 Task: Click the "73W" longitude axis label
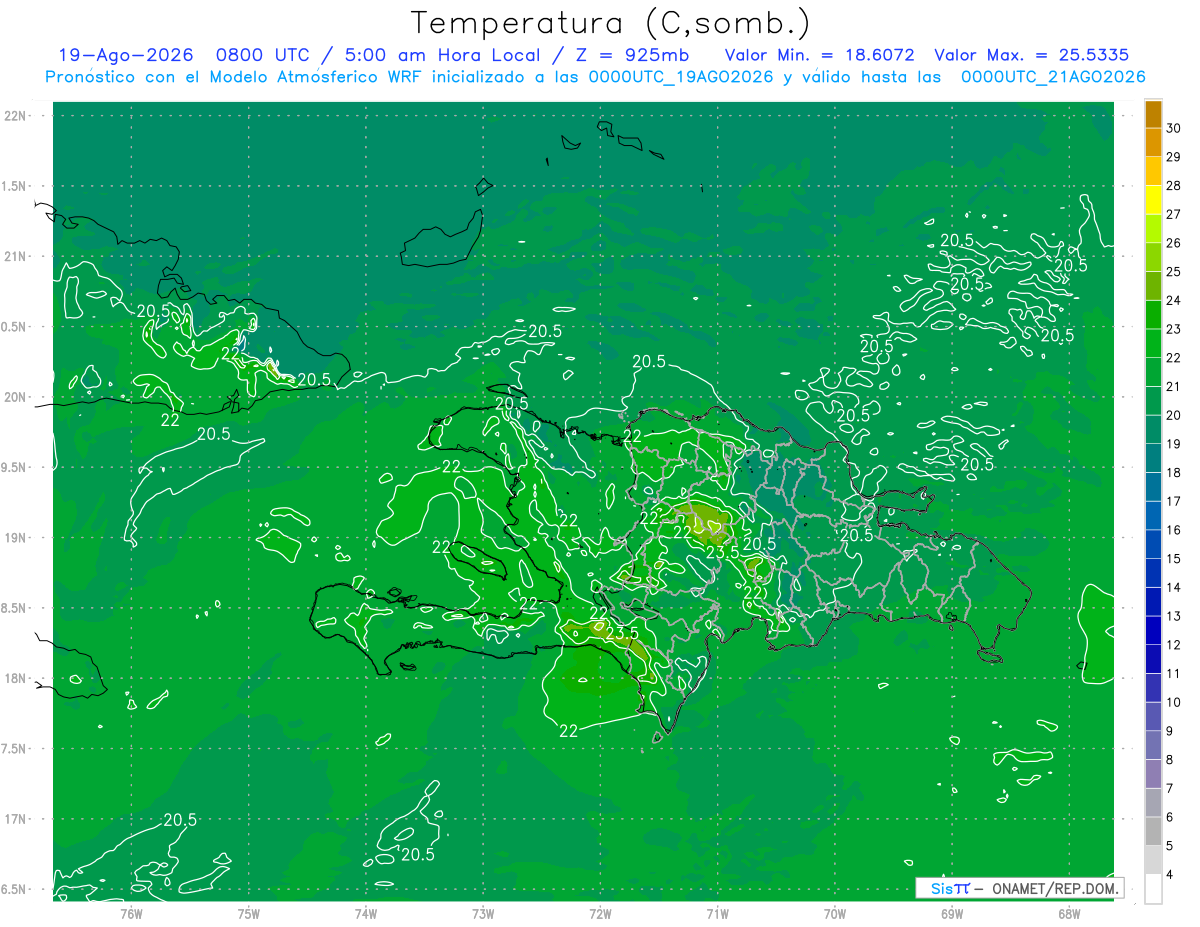(483, 913)
